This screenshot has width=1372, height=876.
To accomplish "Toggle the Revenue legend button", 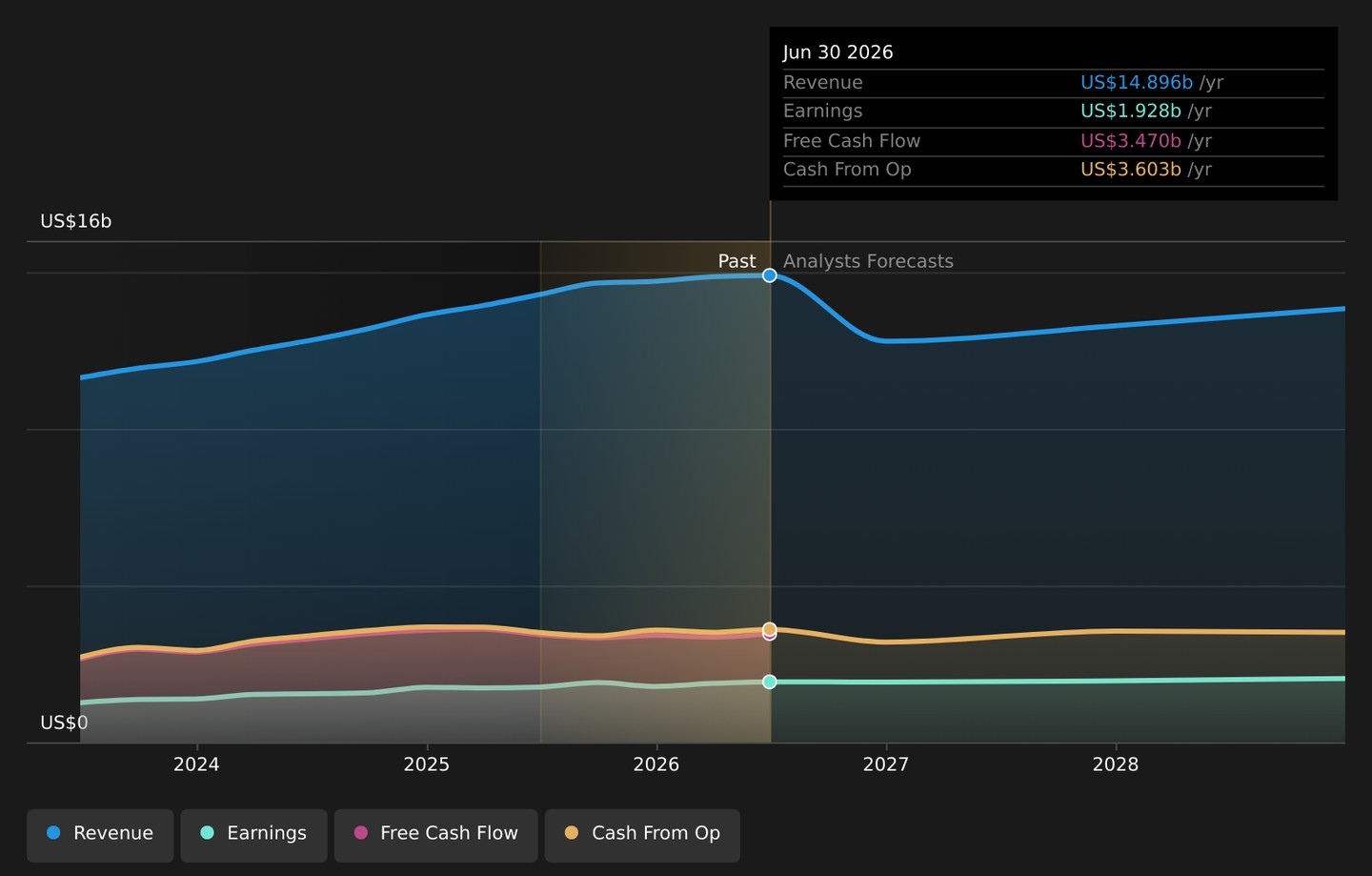I will (100, 835).
